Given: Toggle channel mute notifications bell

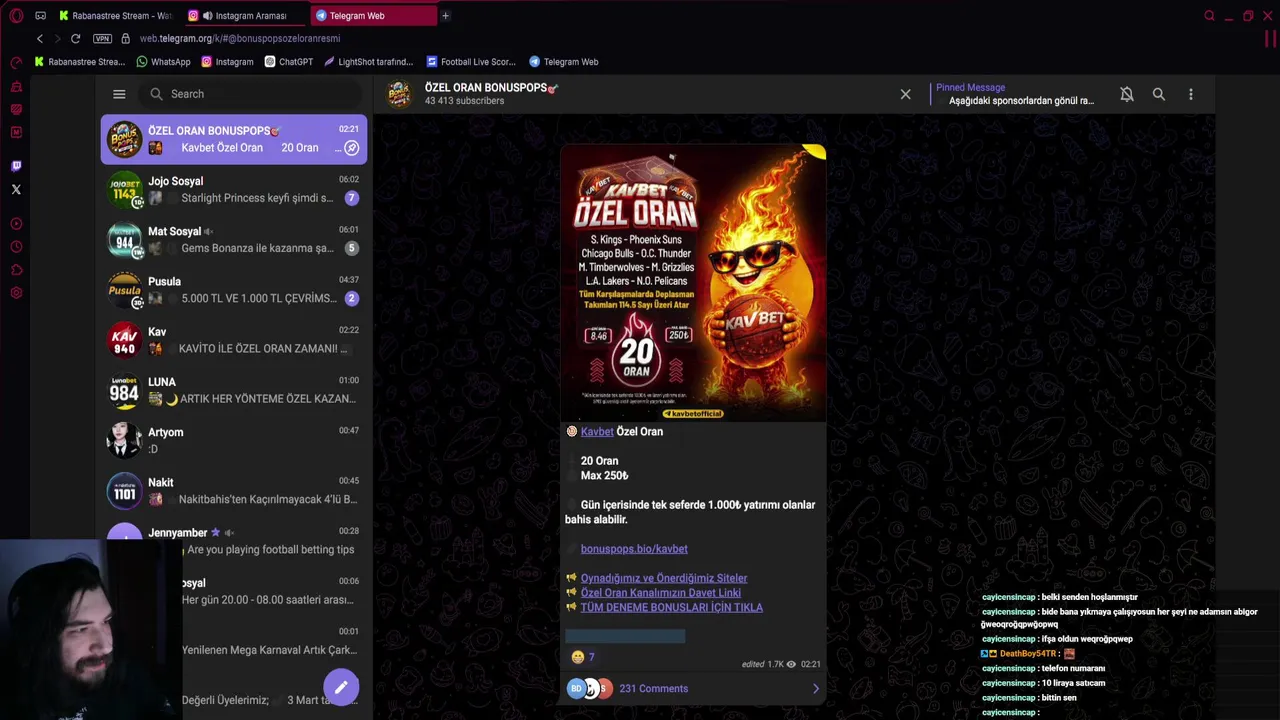Looking at the screenshot, I should pos(1127,94).
